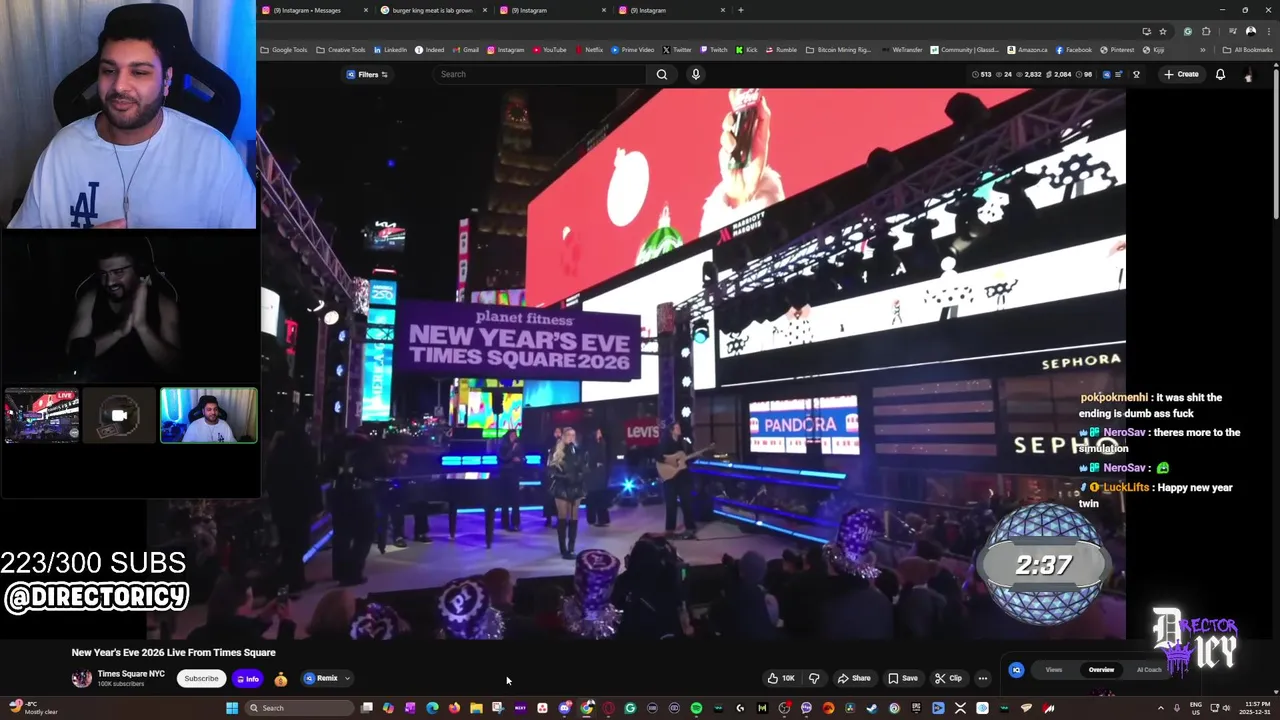This screenshot has height=720, width=1280.
Task: Expand the Google Tools bookmark folder
Action: pyautogui.click(x=284, y=50)
